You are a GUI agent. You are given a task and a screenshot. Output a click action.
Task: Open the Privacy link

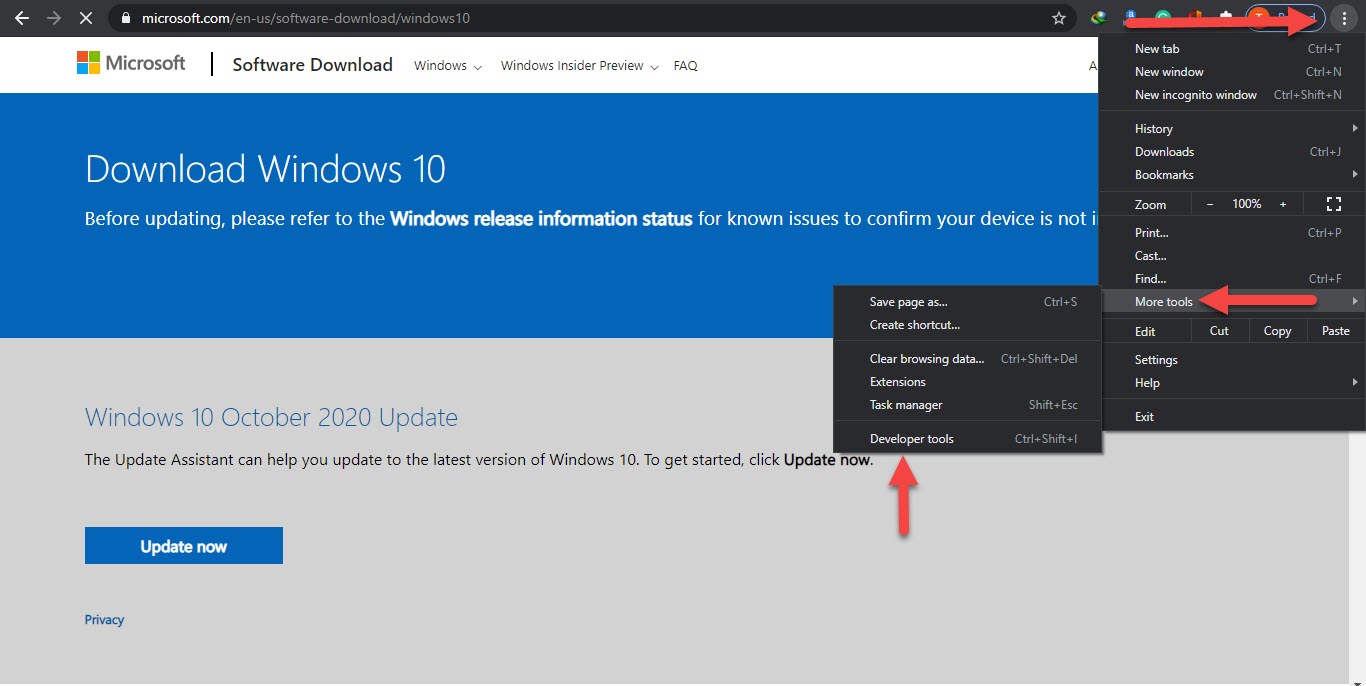click(x=104, y=620)
